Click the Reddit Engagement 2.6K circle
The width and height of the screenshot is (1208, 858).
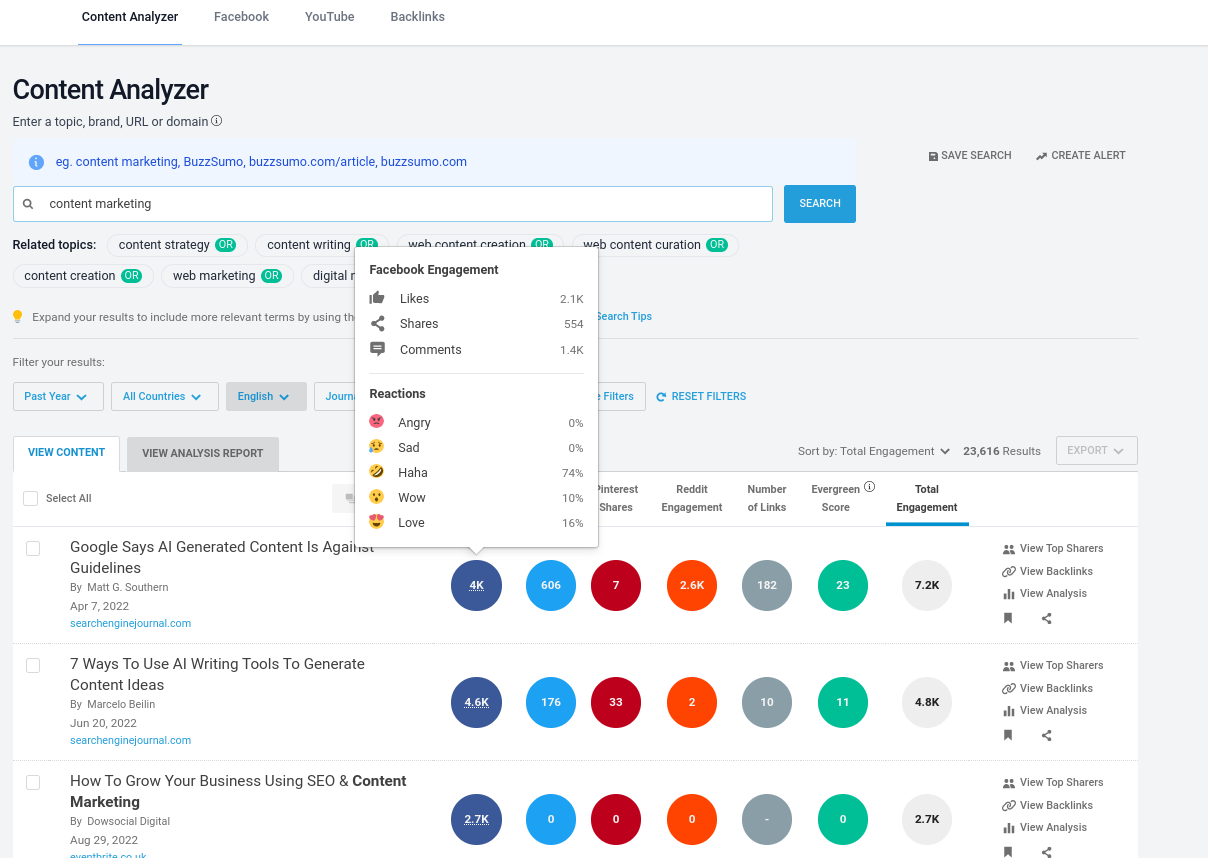[692, 585]
